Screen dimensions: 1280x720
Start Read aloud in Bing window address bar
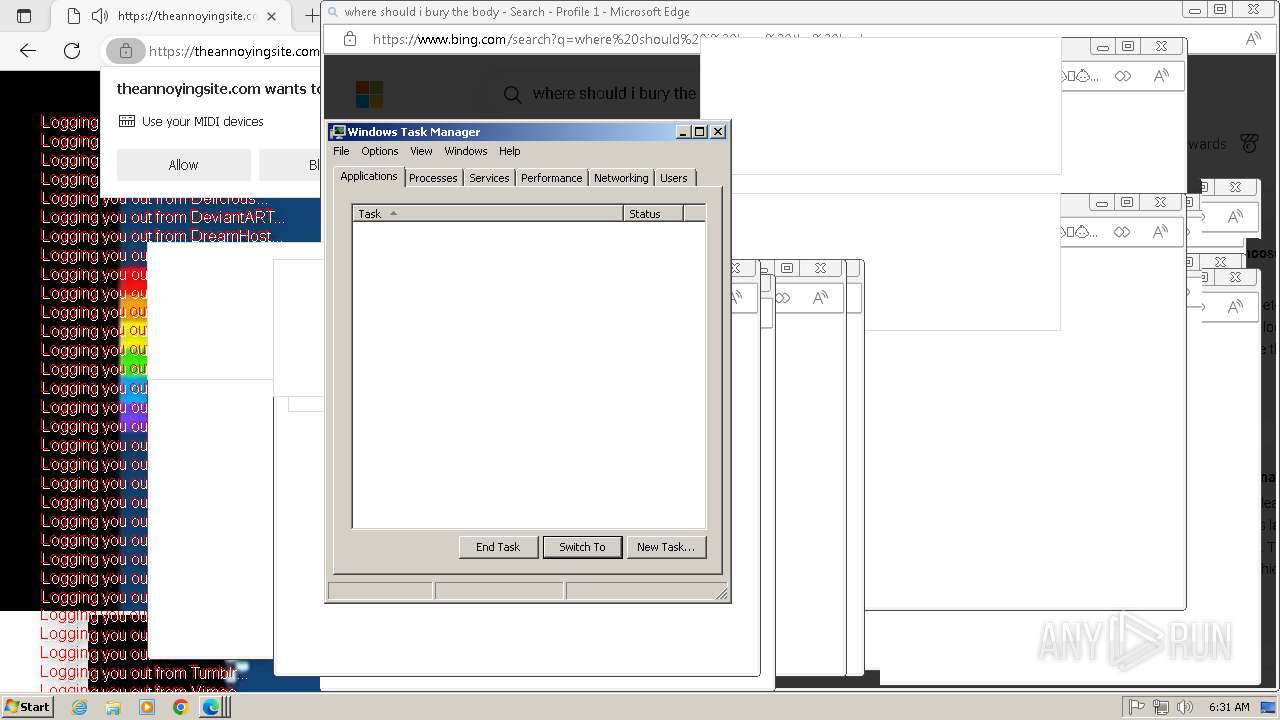[x=1253, y=39]
